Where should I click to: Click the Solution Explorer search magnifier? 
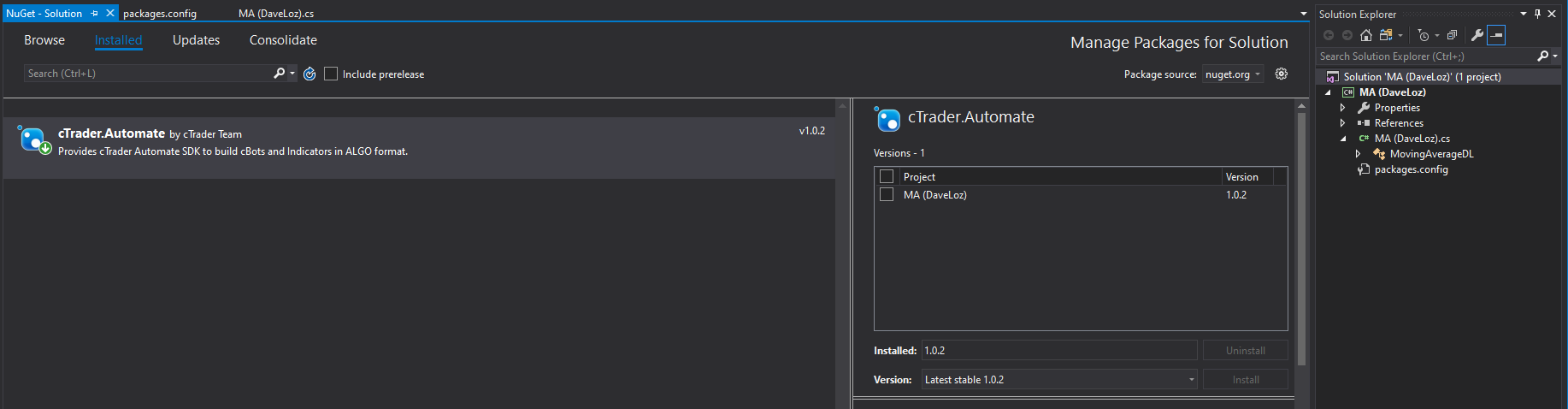click(x=1542, y=56)
